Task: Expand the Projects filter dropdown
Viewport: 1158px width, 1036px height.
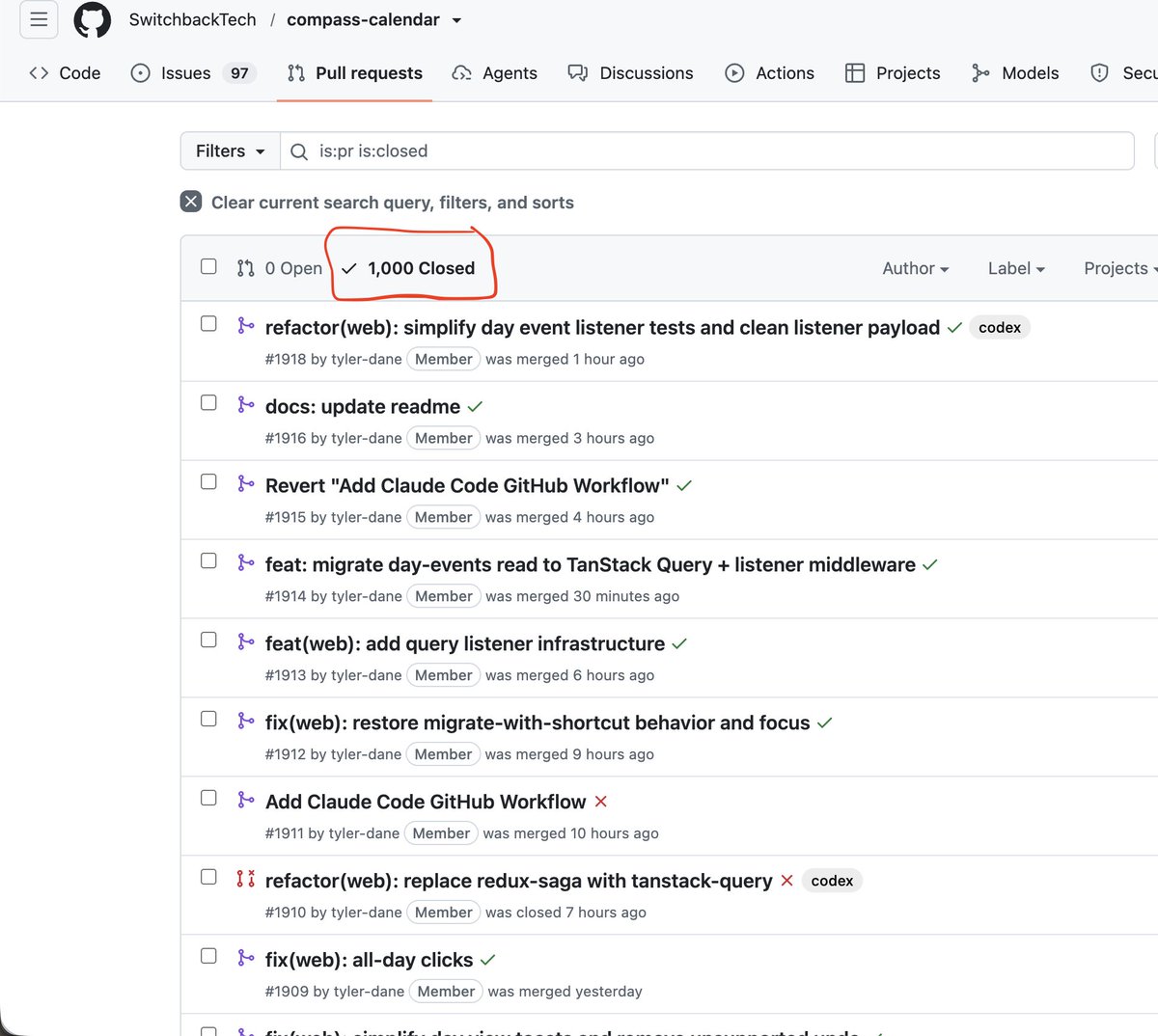Action: tap(1120, 268)
